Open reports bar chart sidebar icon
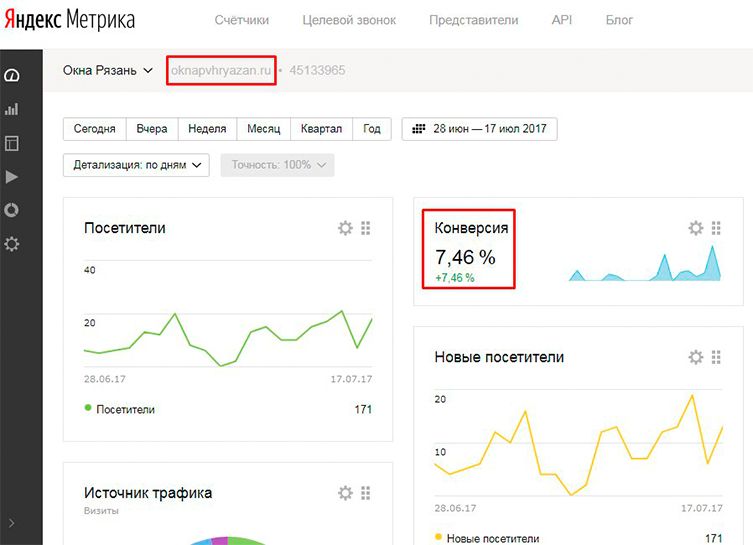The image size is (753, 545). point(12,109)
